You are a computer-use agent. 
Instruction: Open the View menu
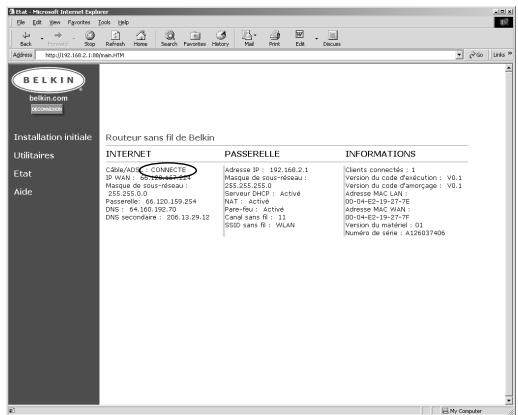(55, 22)
